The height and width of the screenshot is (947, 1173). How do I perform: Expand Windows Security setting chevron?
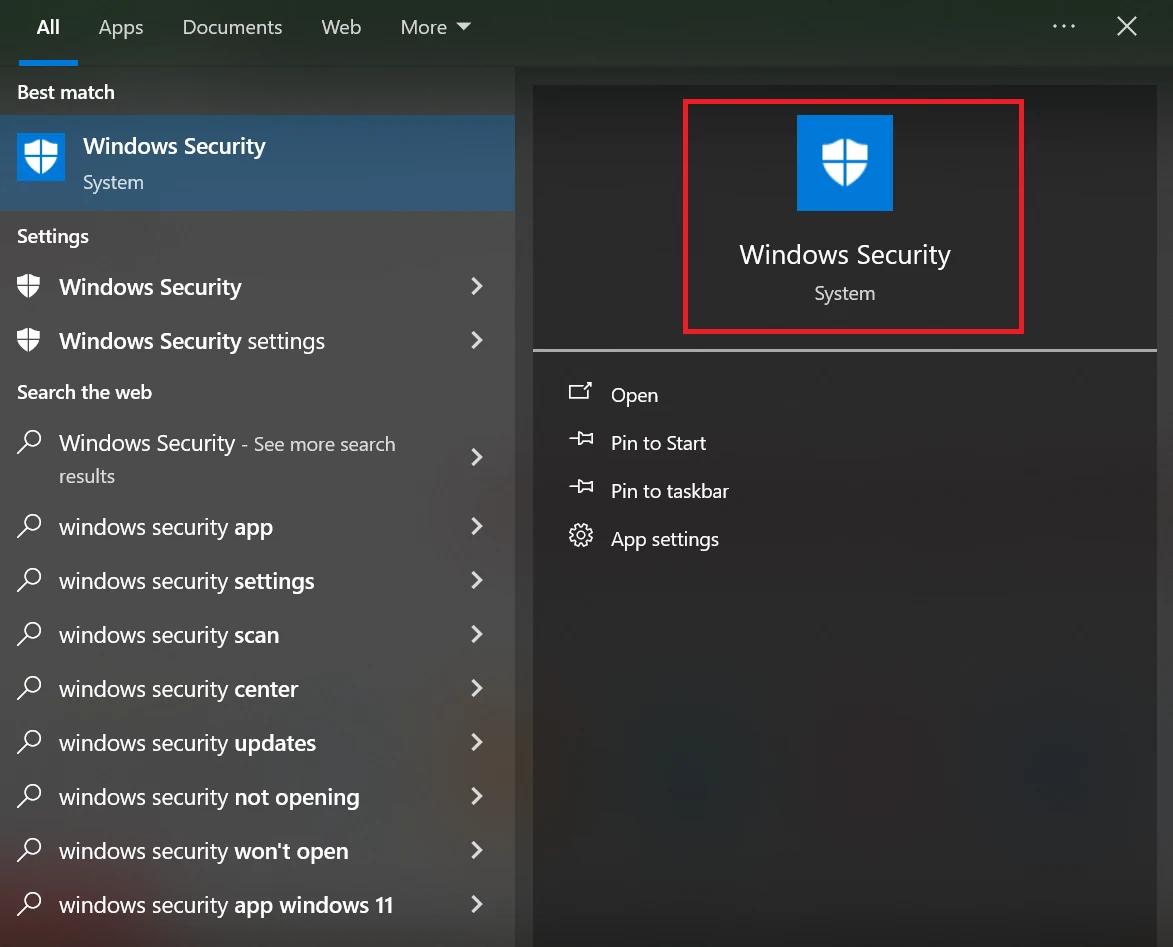[477, 286]
